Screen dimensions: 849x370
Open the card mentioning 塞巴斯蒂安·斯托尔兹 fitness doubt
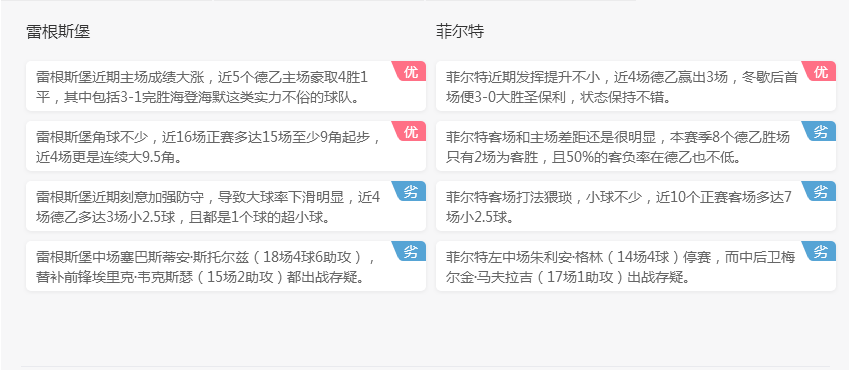pyautogui.click(x=226, y=267)
